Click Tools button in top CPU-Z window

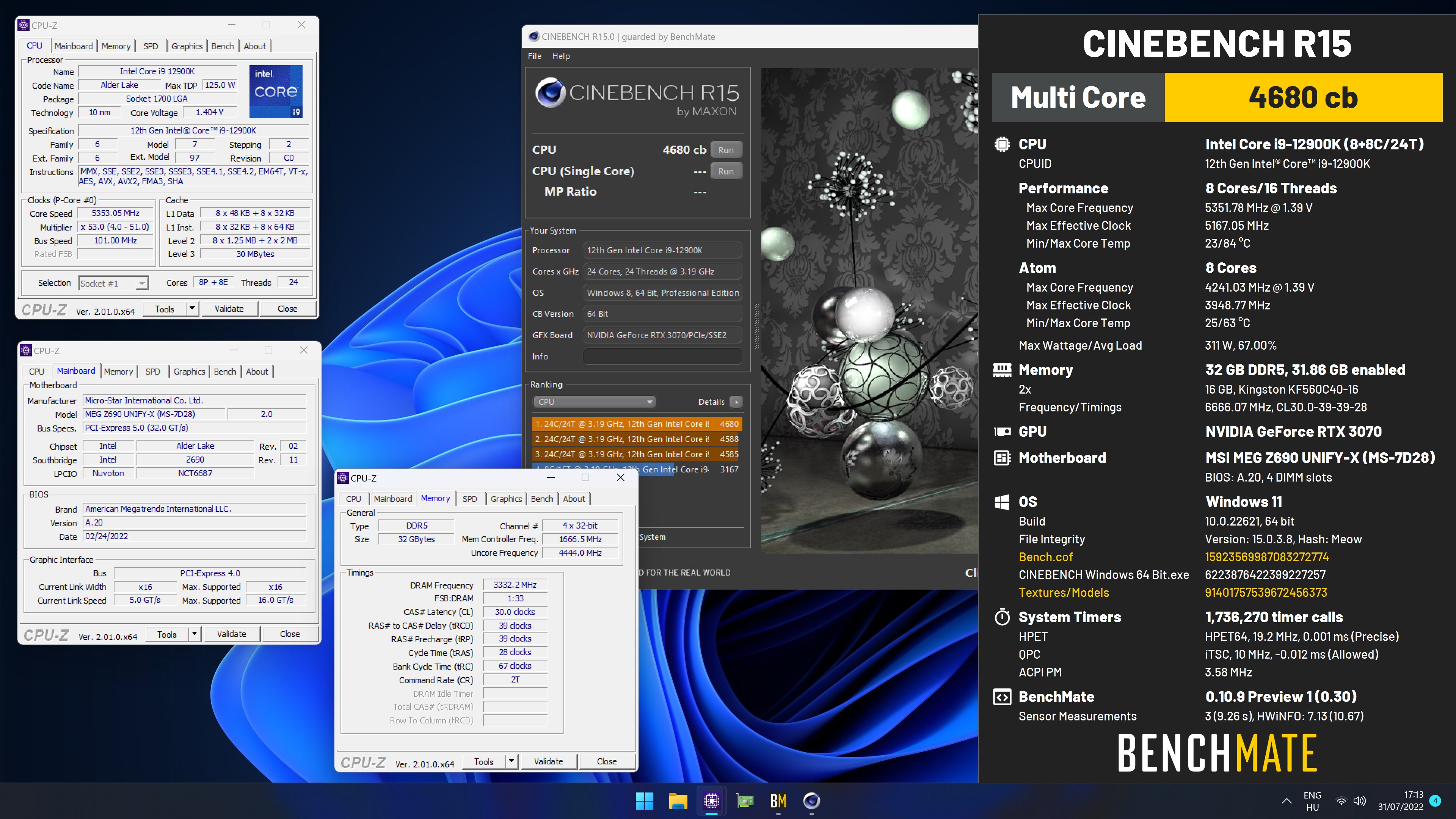click(x=165, y=309)
